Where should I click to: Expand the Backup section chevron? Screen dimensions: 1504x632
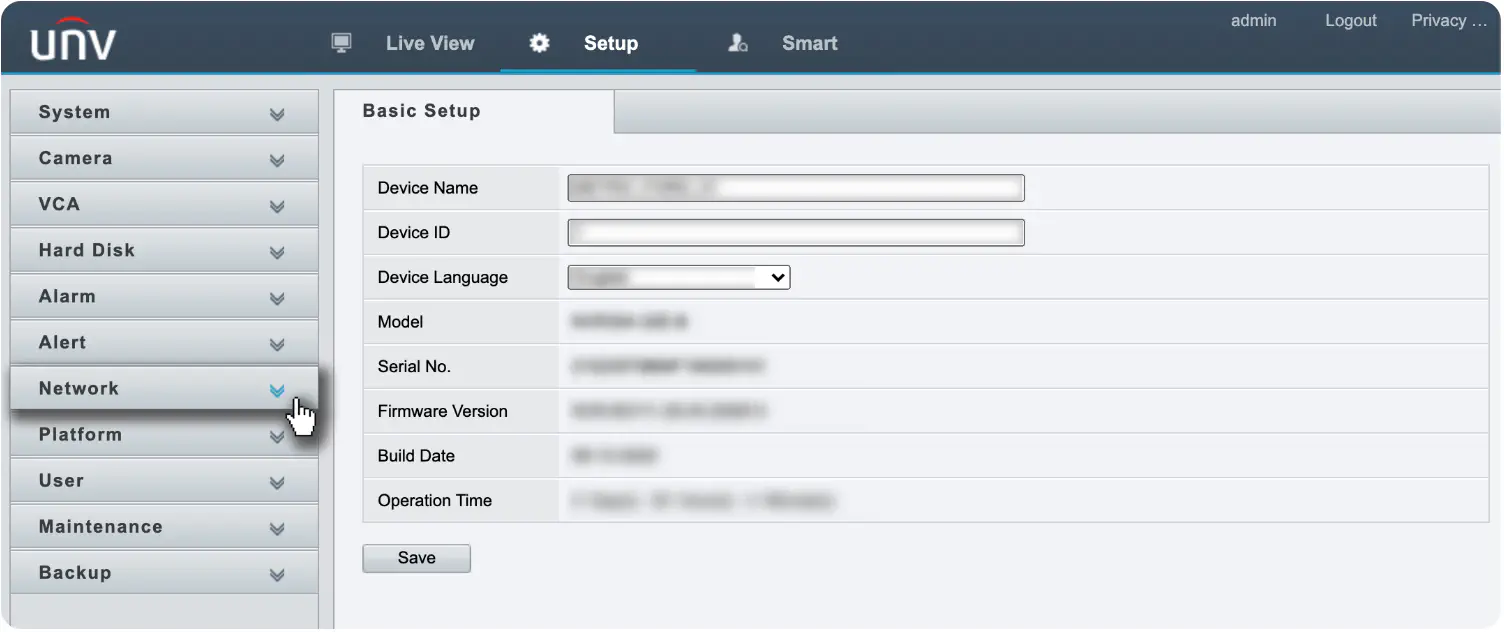click(277, 575)
